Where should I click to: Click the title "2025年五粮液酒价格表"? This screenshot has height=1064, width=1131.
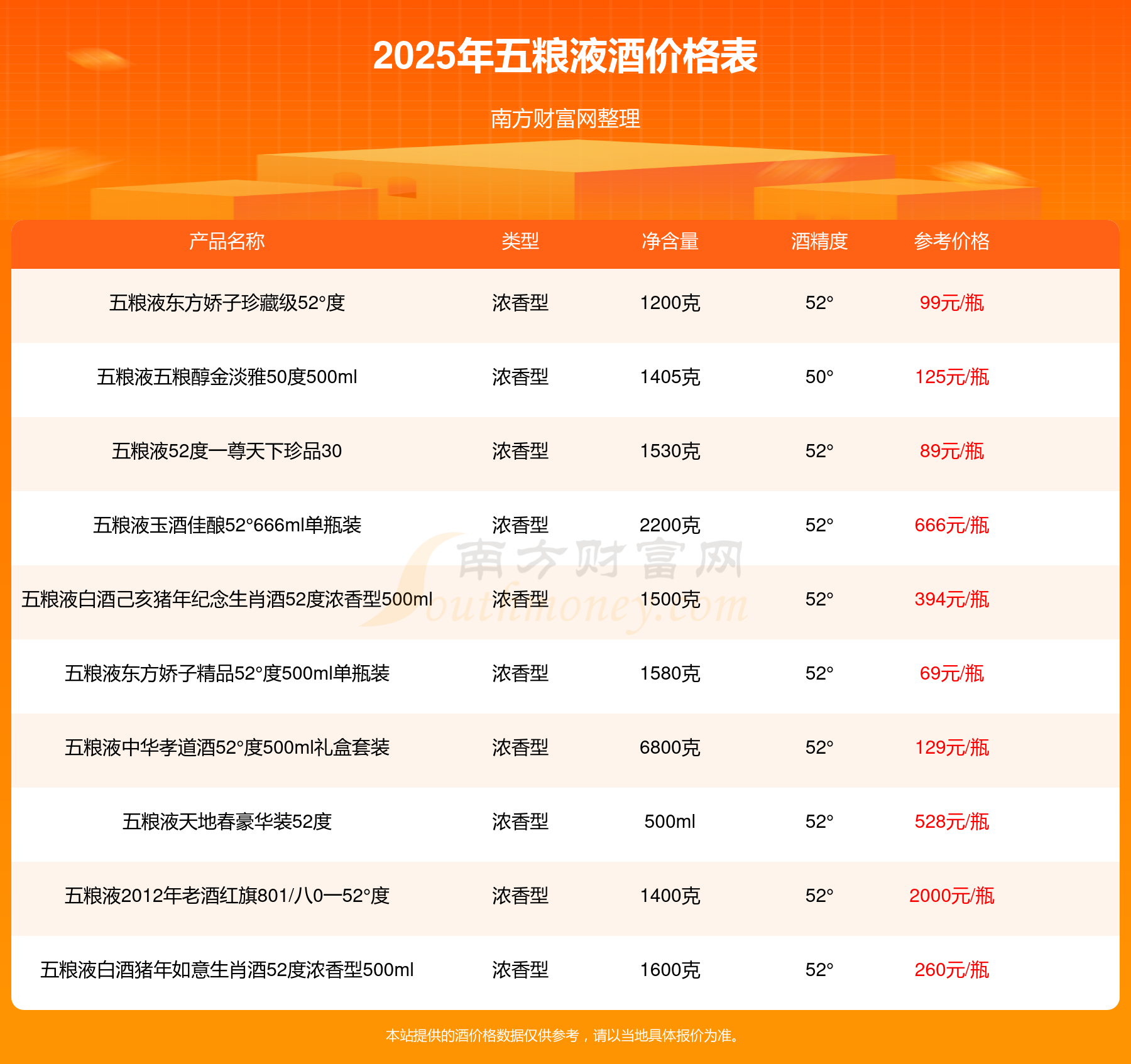[x=565, y=56]
